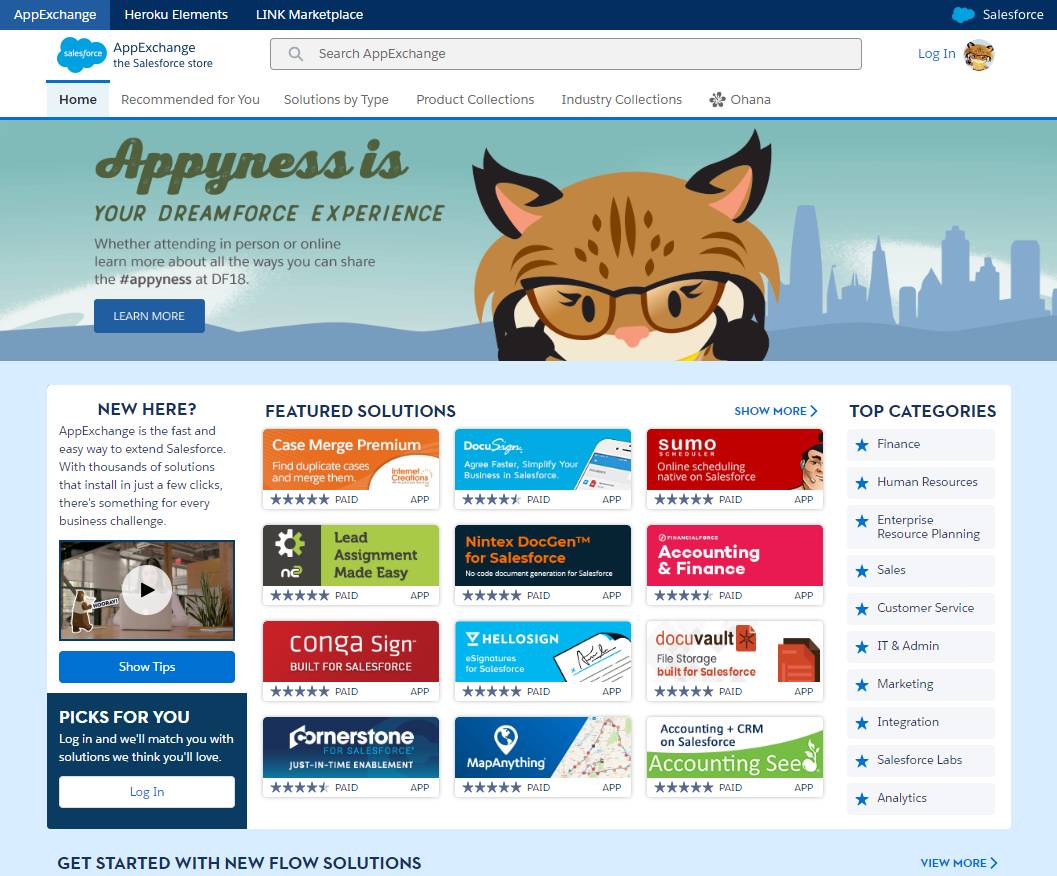The height and width of the screenshot is (876, 1057).
Task: Click the Salesforce link in top bar
Action: pyautogui.click(x=1013, y=15)
